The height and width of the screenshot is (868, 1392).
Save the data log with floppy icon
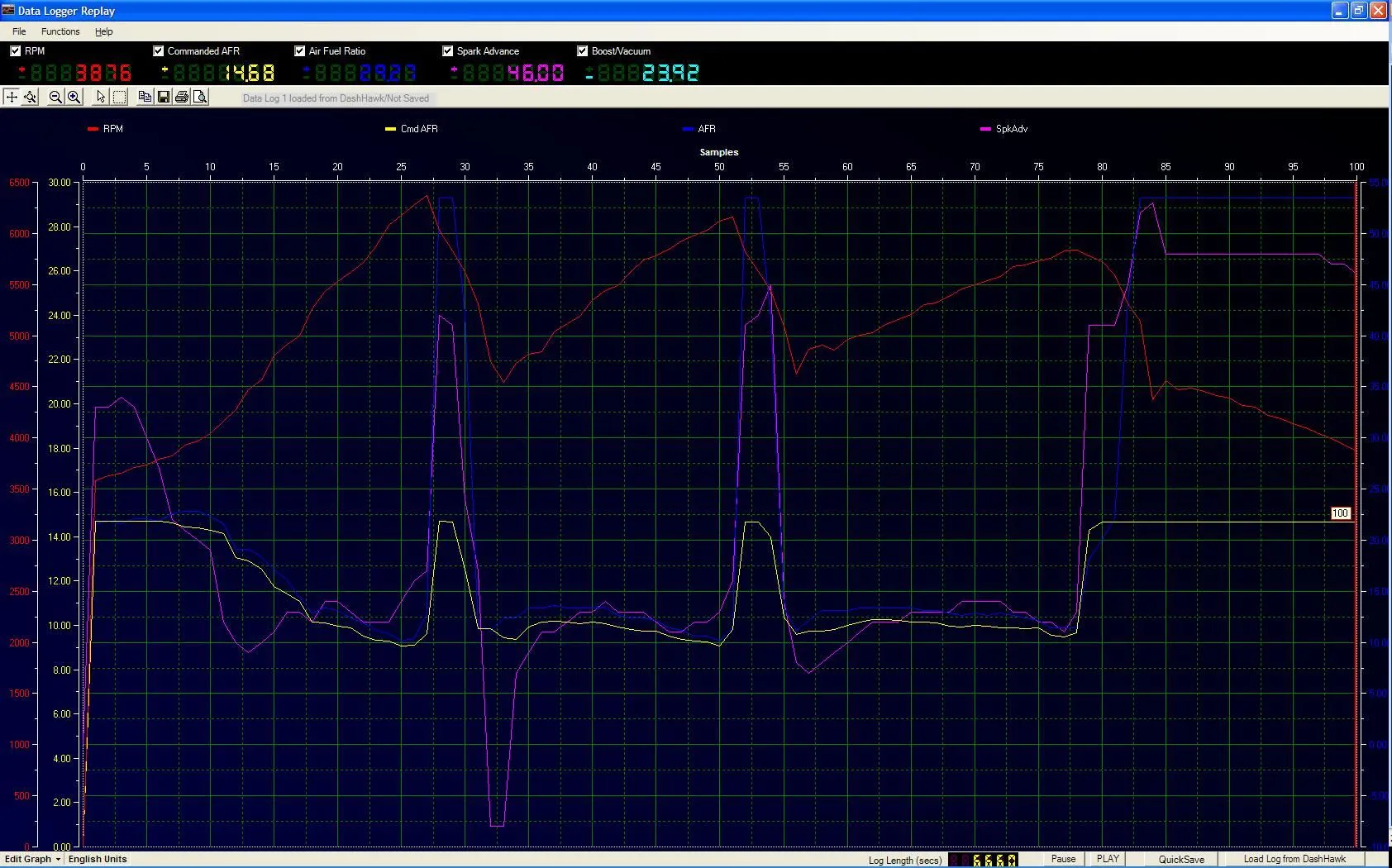click(x=164, y=97)
